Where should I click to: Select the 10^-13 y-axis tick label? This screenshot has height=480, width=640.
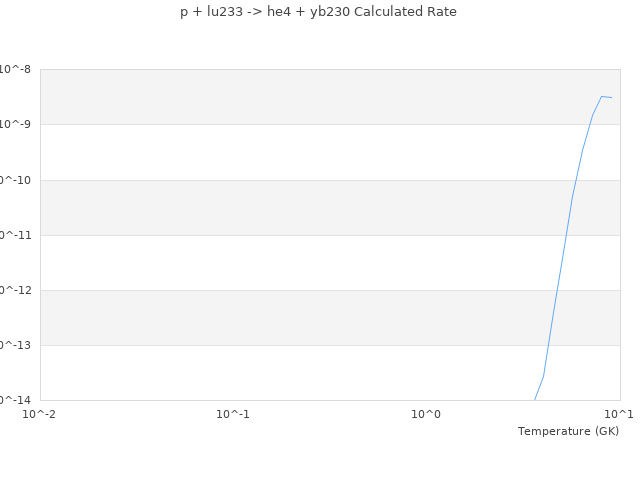(14, 345)
